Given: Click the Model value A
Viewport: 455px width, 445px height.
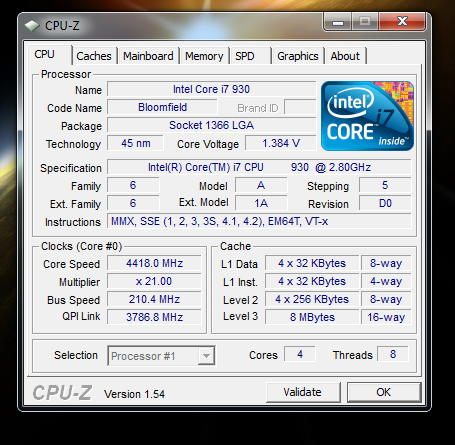Looking at the screenshot, I should (261, 185).
